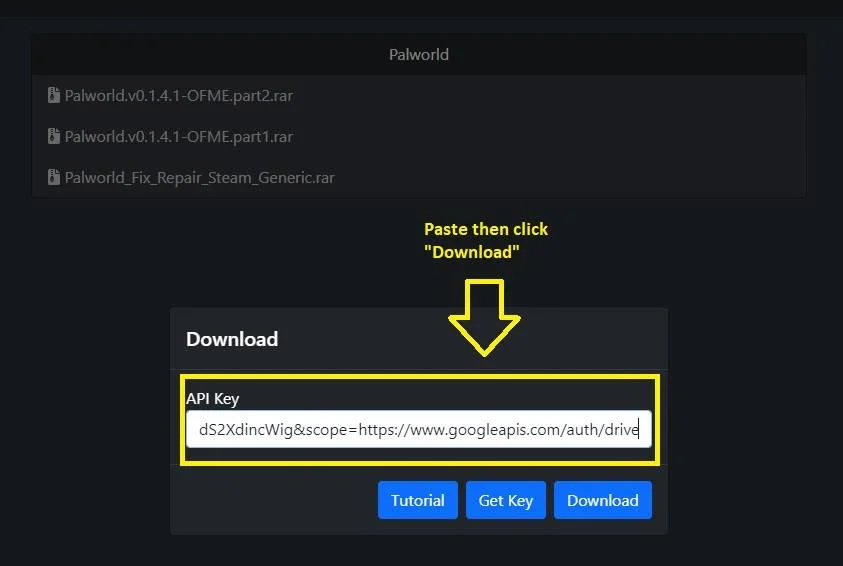Viewport: 843px width, 566px height.
Task: Open Palworld.v0.1.4.1-OFME.part2.rar file link
Action: point(178,96)
